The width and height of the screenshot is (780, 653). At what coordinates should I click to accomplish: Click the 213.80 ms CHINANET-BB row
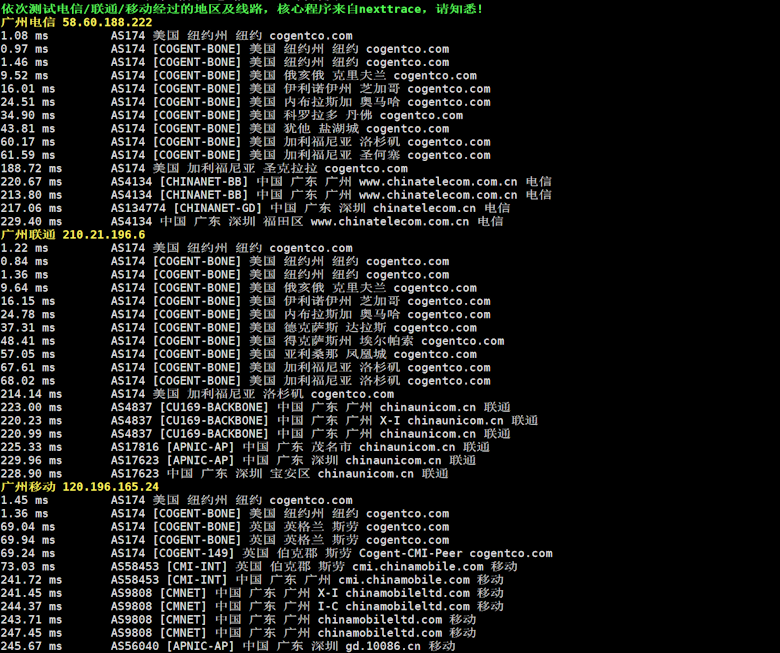tap(276, 195)
